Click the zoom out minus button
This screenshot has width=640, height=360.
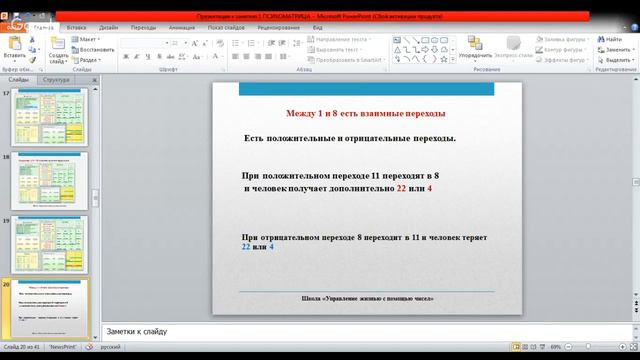568,347
